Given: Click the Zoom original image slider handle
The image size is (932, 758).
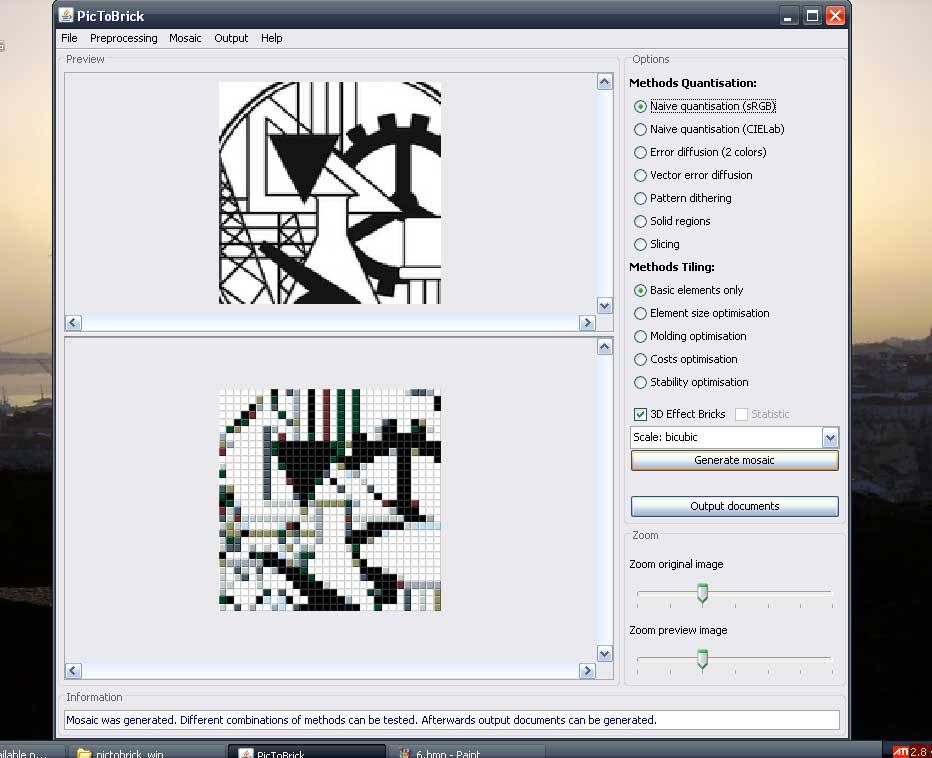Looking at the screenshot, I should (x=702, y=594).
